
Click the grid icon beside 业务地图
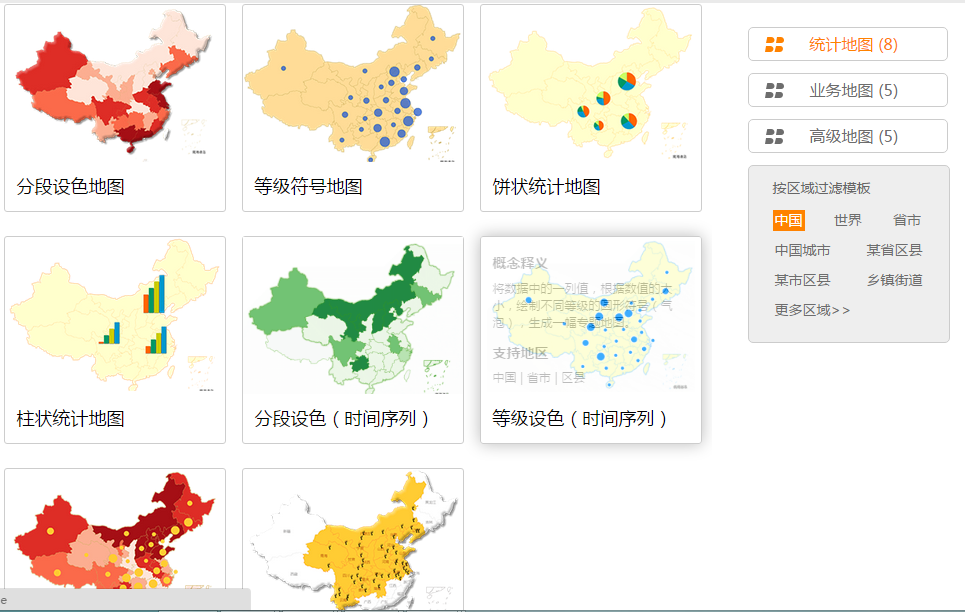click(x=776, y=89)
